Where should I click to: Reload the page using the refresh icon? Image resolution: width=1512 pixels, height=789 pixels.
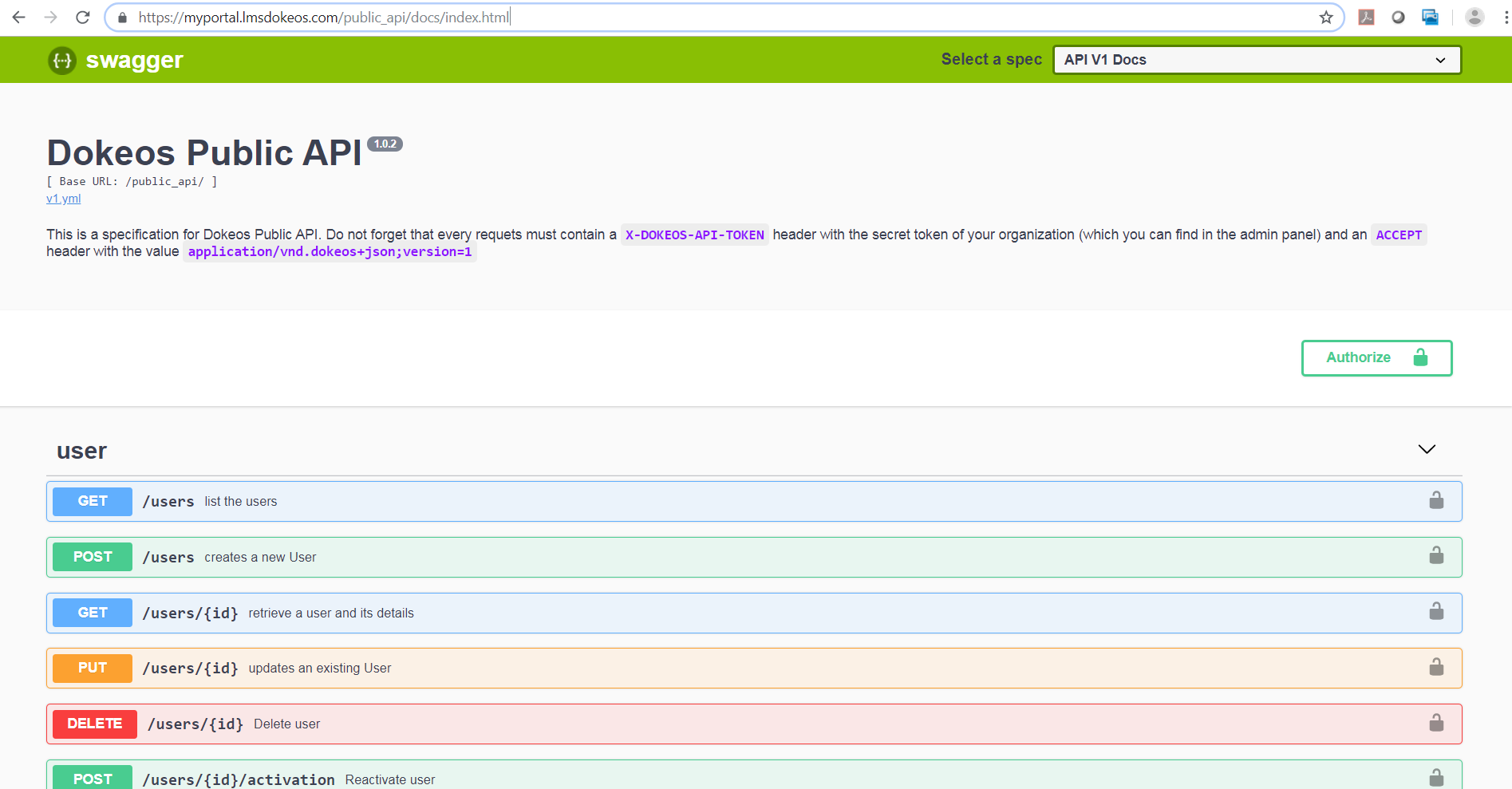click(83, 18)
